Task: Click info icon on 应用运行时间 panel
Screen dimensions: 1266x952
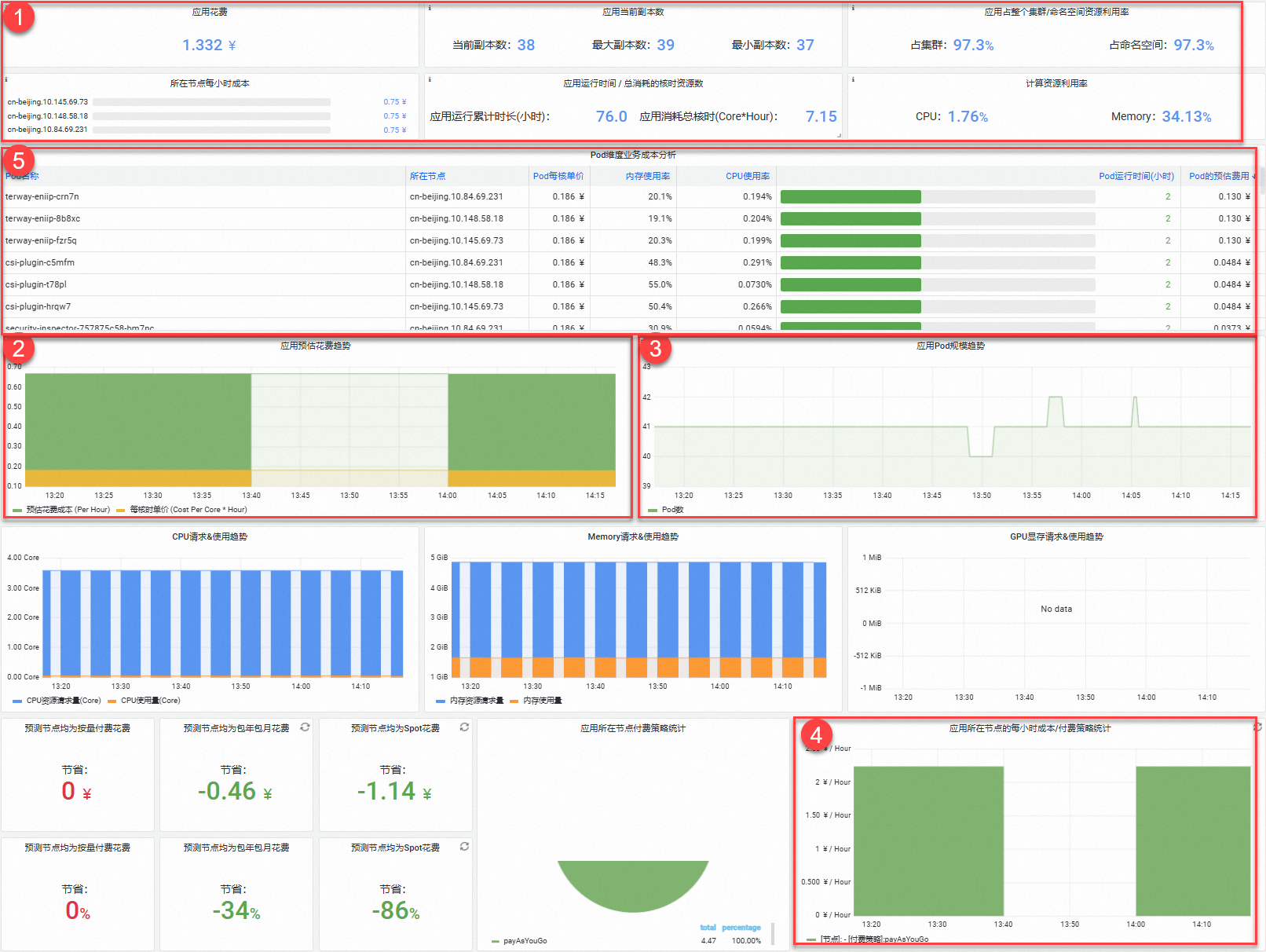Action: point(430,79)
